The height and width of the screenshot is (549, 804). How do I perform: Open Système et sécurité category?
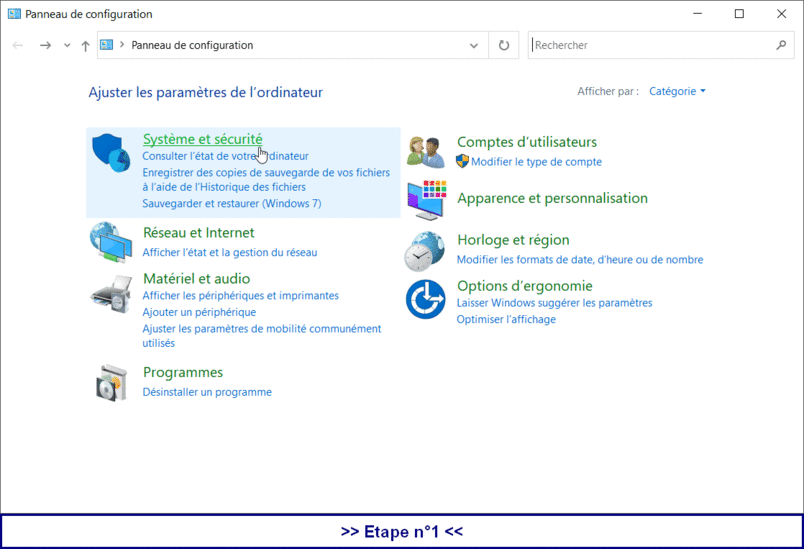click(x=203, y=139)
